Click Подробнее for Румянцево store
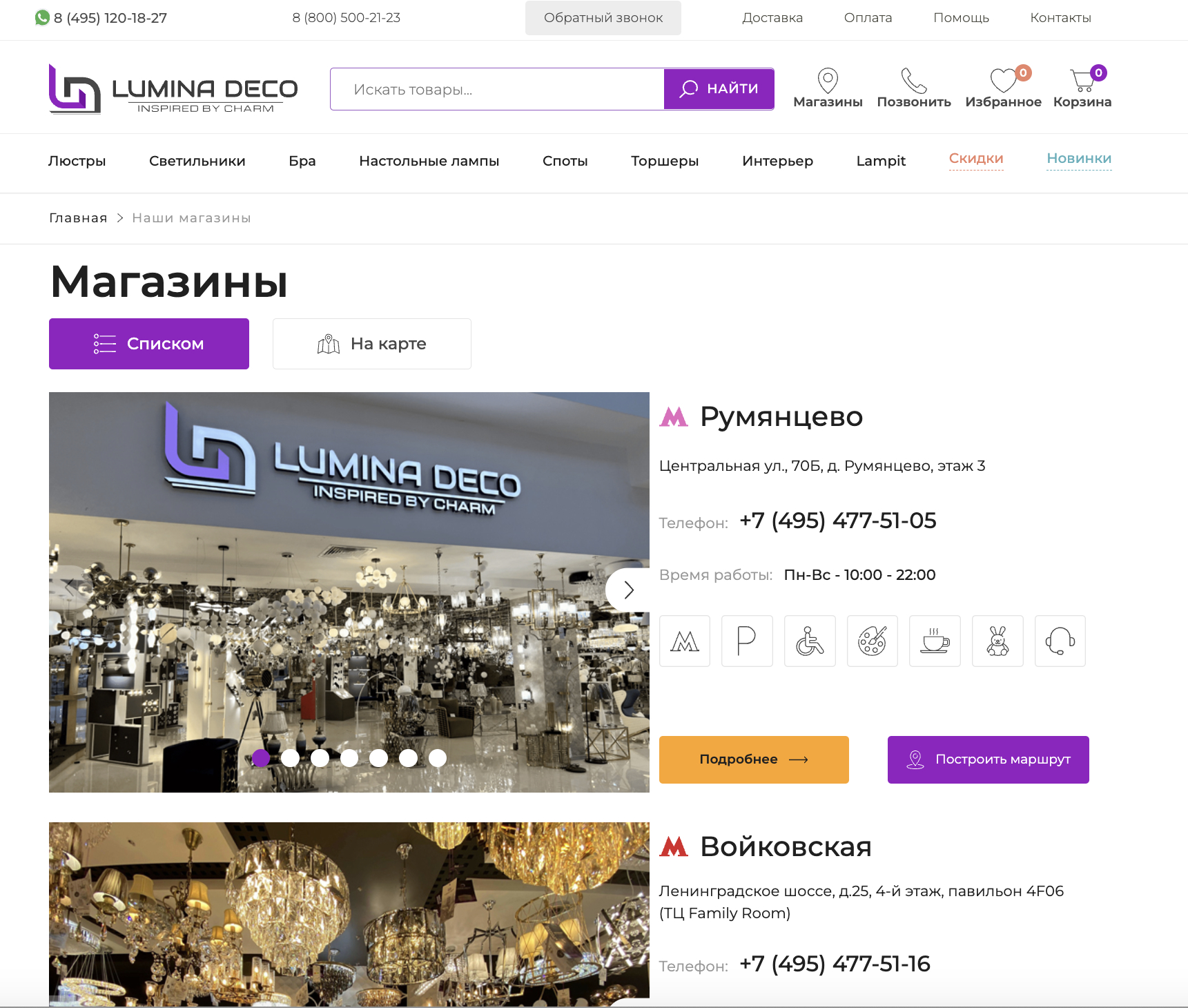The image size is (1188, 1008). click(x=754, y=759)
